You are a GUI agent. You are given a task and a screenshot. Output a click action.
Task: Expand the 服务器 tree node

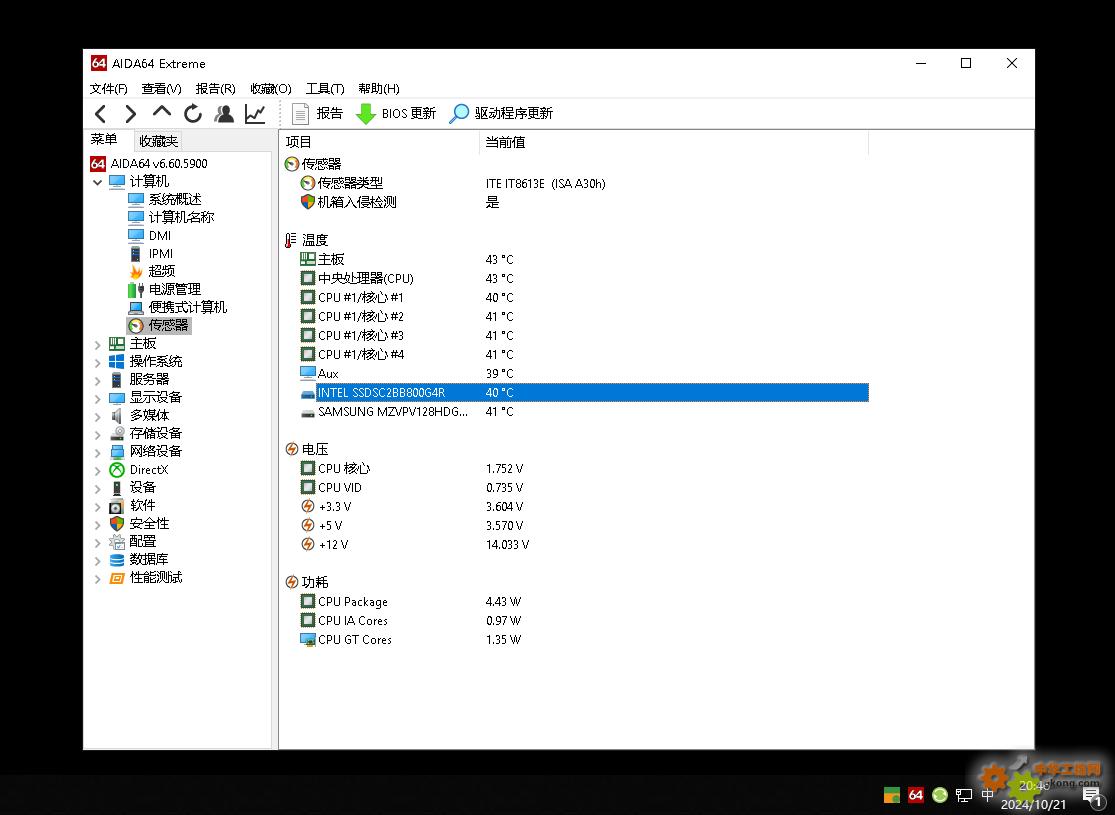pyautogui.click(x=98, y=380)
